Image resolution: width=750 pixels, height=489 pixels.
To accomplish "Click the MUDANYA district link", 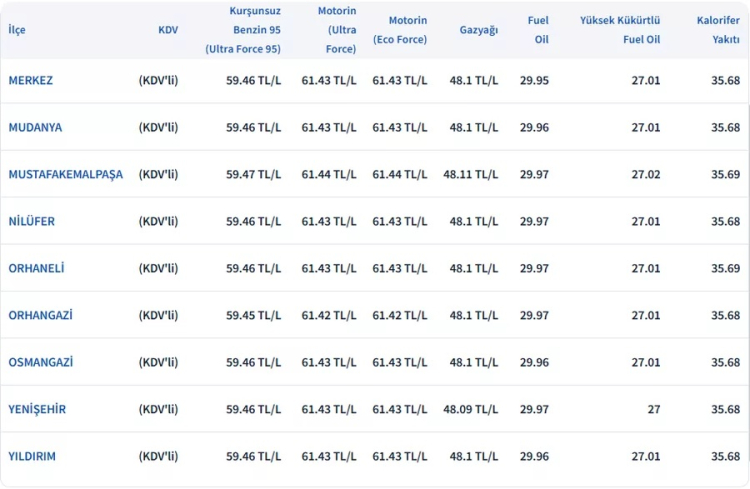I will click(x=34, y=127).
